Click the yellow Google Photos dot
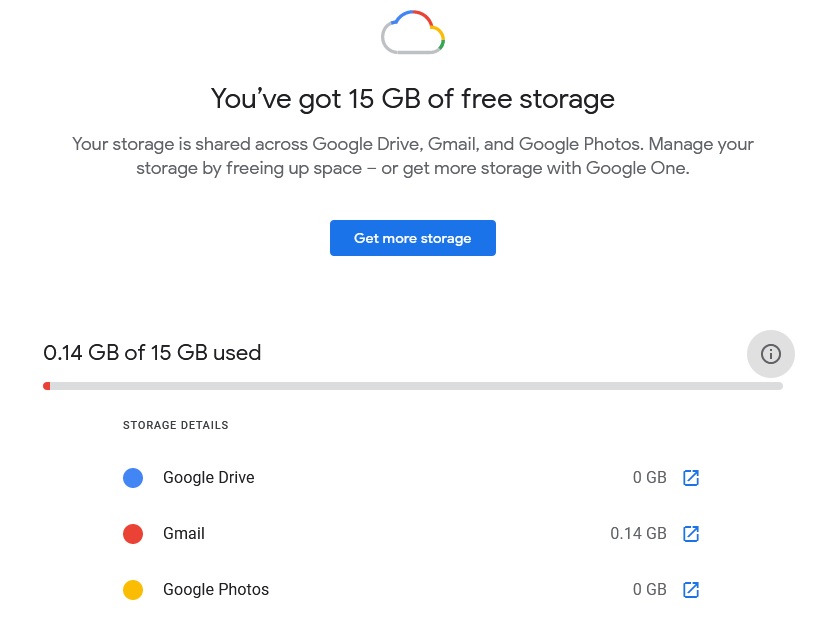 tap(133, 590)
